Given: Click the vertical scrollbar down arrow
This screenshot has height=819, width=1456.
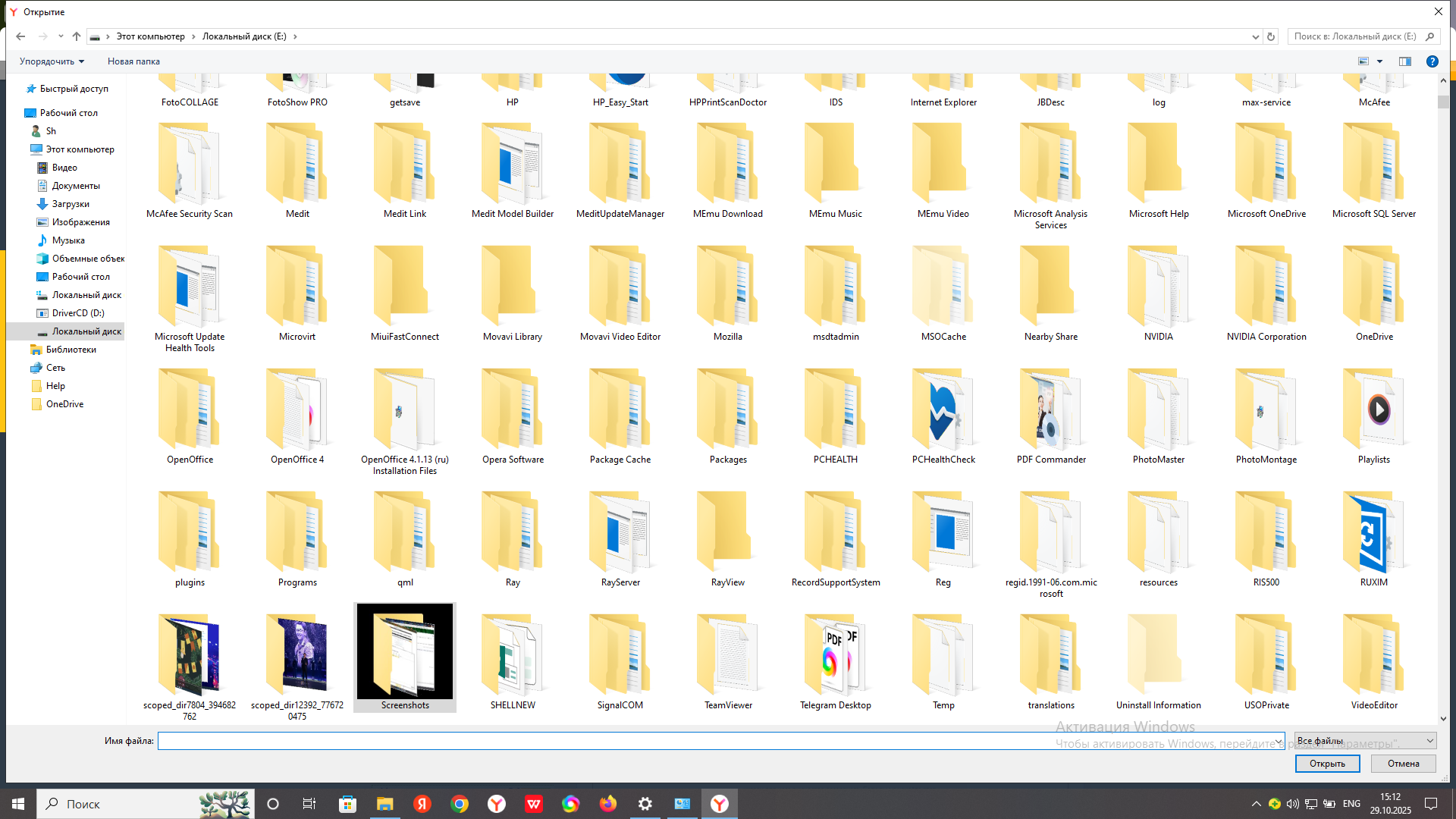Looking at the screenshot, I should [1443, 718].
